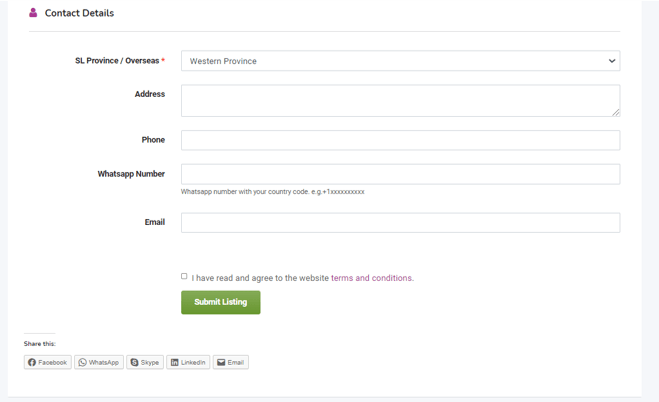Click the Facebook icon in share row
The width and height of the screenshot is (659, 402).
pyautogui.click(x=32, y=363)
